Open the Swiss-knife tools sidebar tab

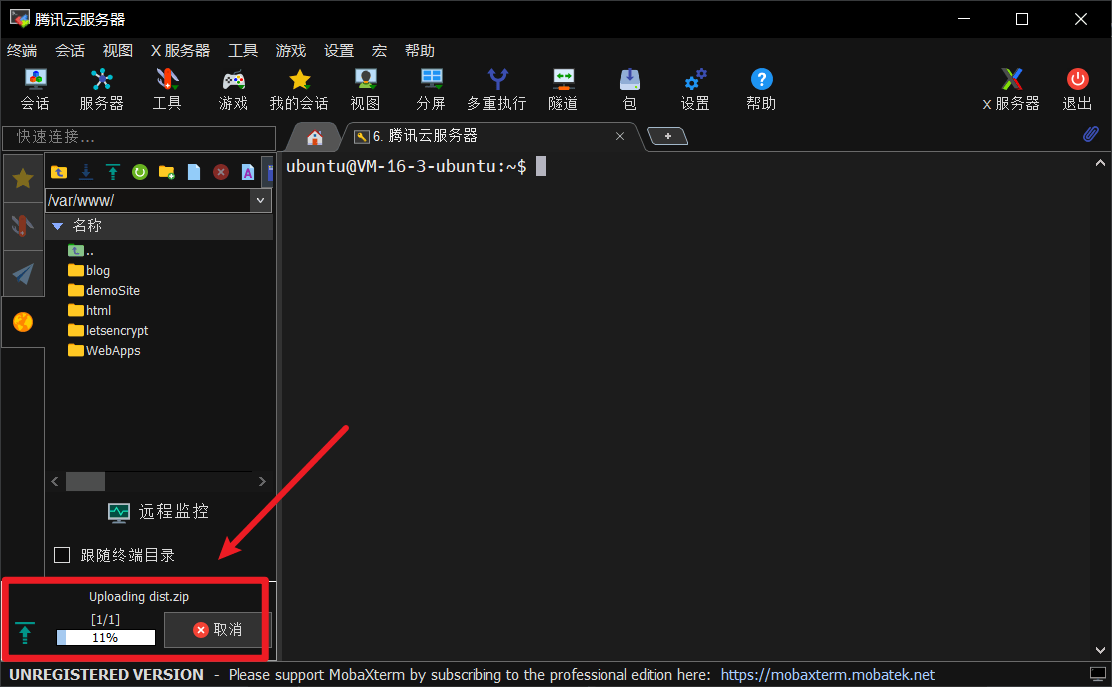point(23,225)
